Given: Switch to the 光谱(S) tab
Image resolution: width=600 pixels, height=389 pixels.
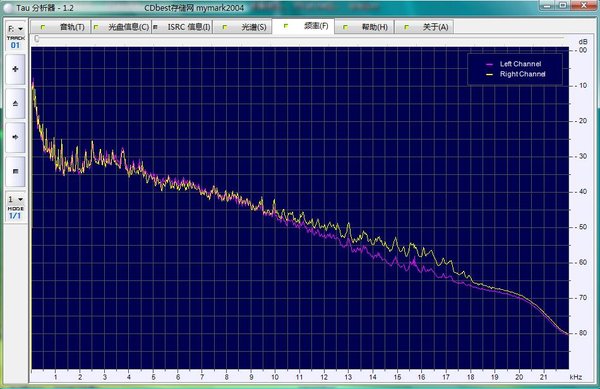Looking at the screenshot, I should pos(243,27).
